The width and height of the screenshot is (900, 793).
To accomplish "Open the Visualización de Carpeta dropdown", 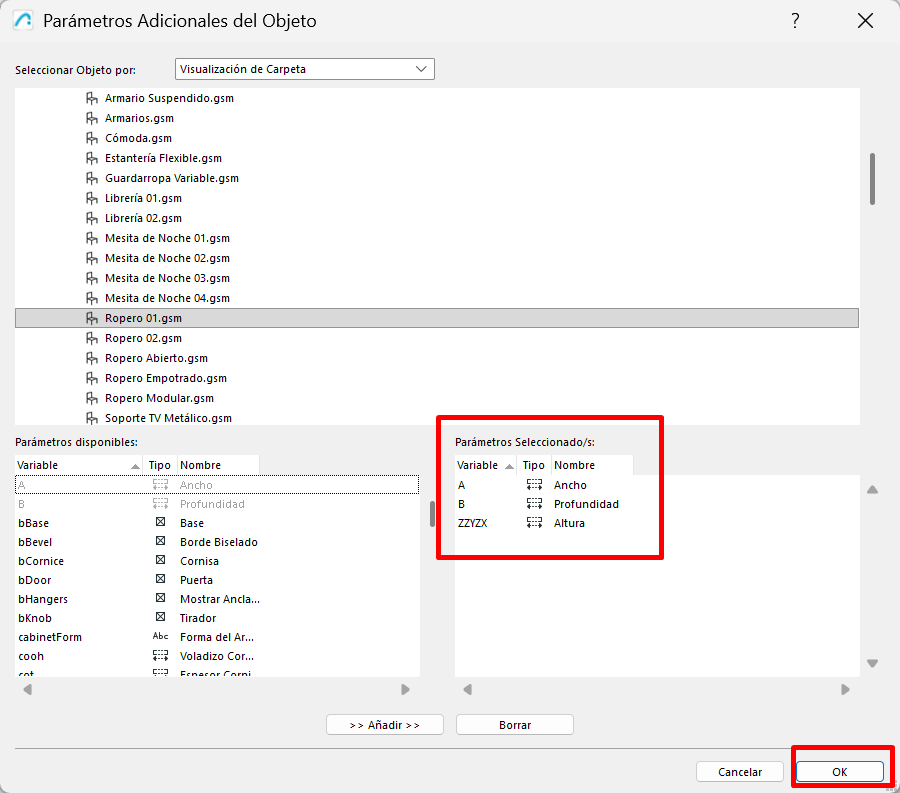I will point(304,69).
